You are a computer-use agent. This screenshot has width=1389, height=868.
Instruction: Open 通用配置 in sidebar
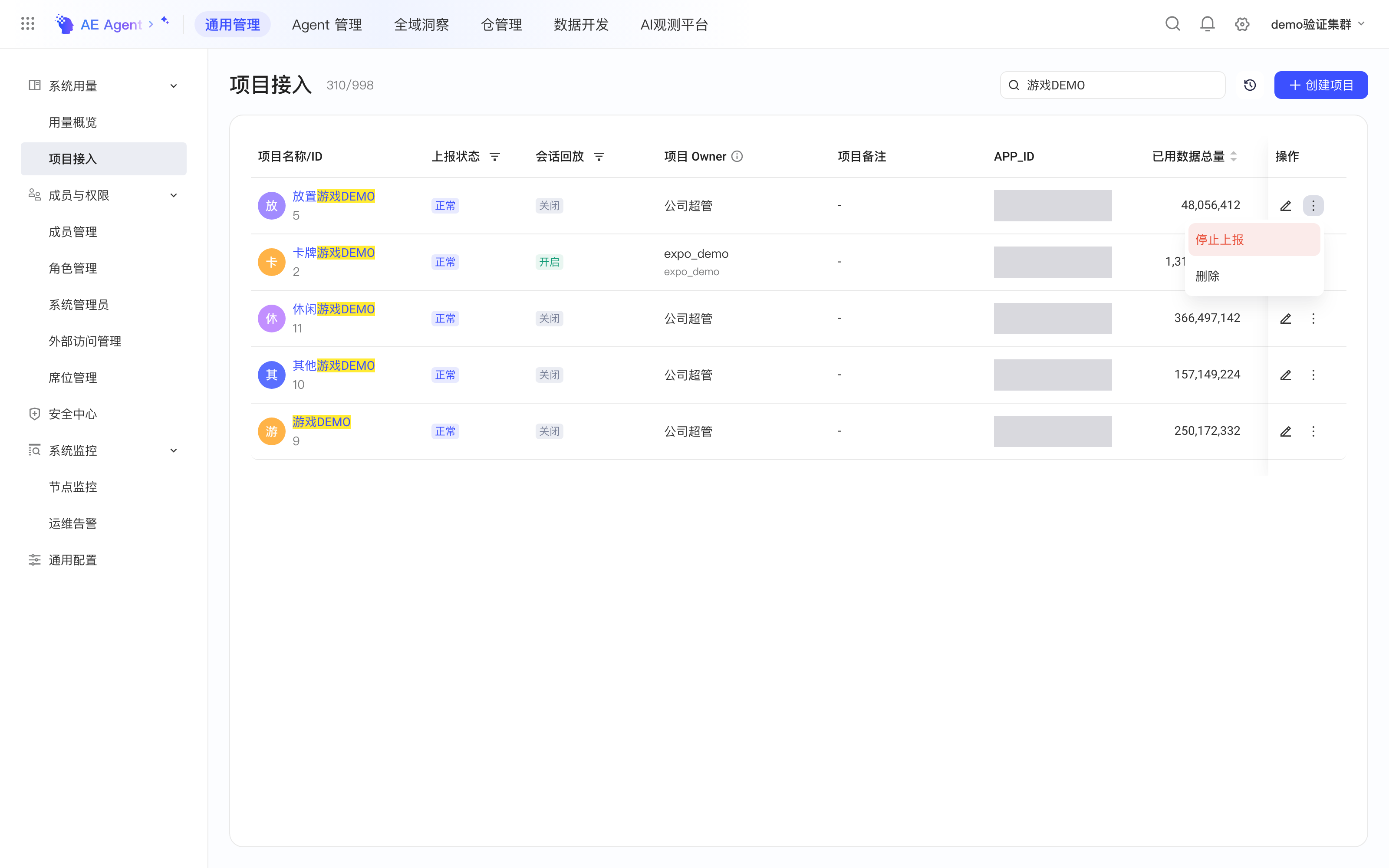point(103,560)
